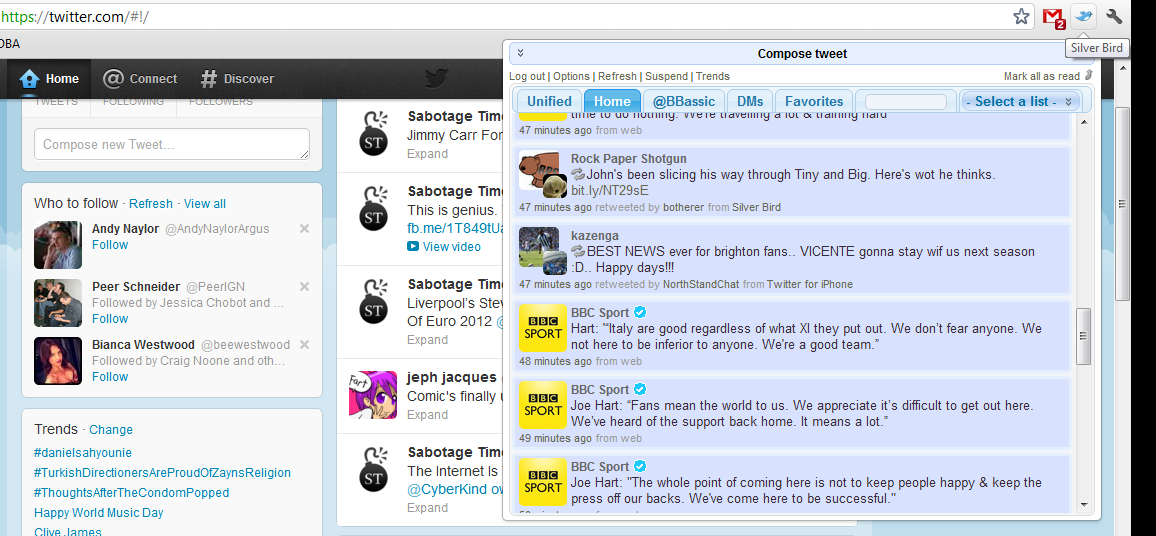This screenshot has height=536, width=1156.
Task: Click the Silver Bird timeline scrollbar thumb
Action: tap(1083, 336)
